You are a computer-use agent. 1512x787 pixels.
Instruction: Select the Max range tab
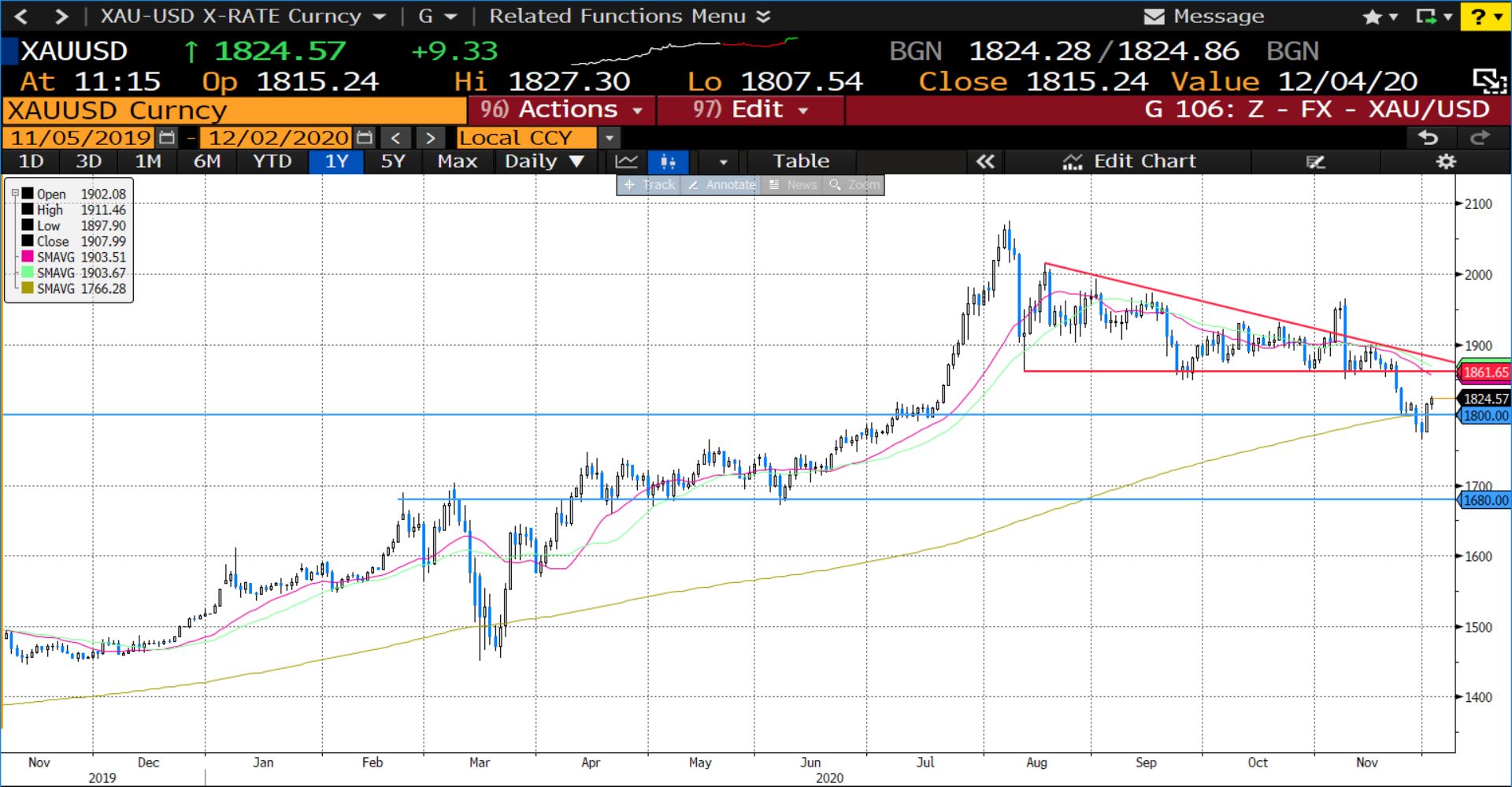(458, 161)
